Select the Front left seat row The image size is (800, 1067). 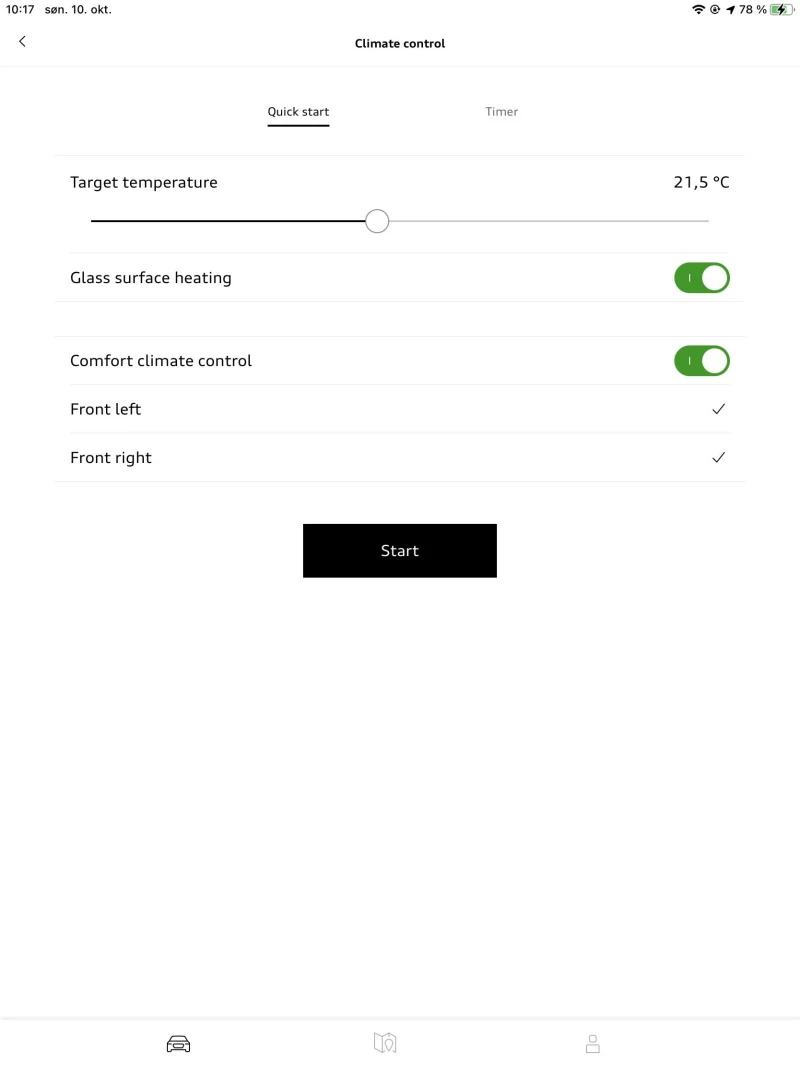106,409
